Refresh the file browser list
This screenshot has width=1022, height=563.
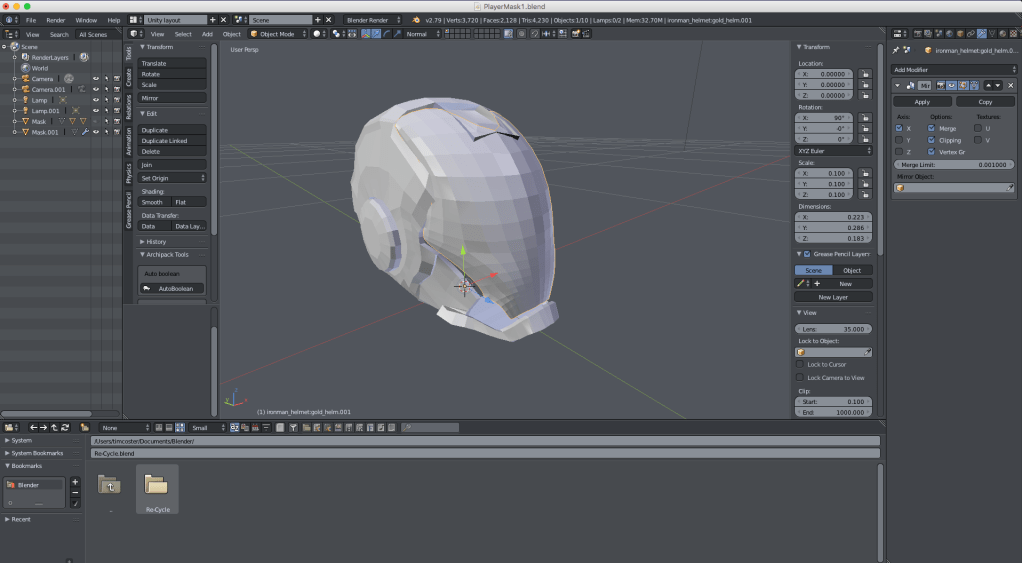click(66, 427)
